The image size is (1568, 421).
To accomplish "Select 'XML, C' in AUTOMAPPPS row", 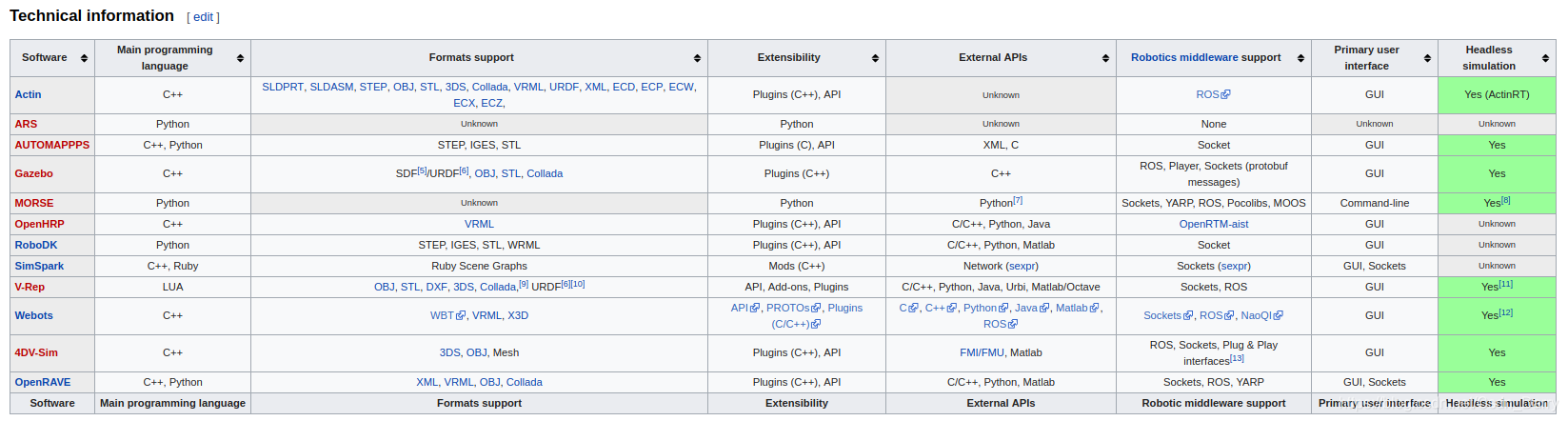I will (x=1001, y=145).
